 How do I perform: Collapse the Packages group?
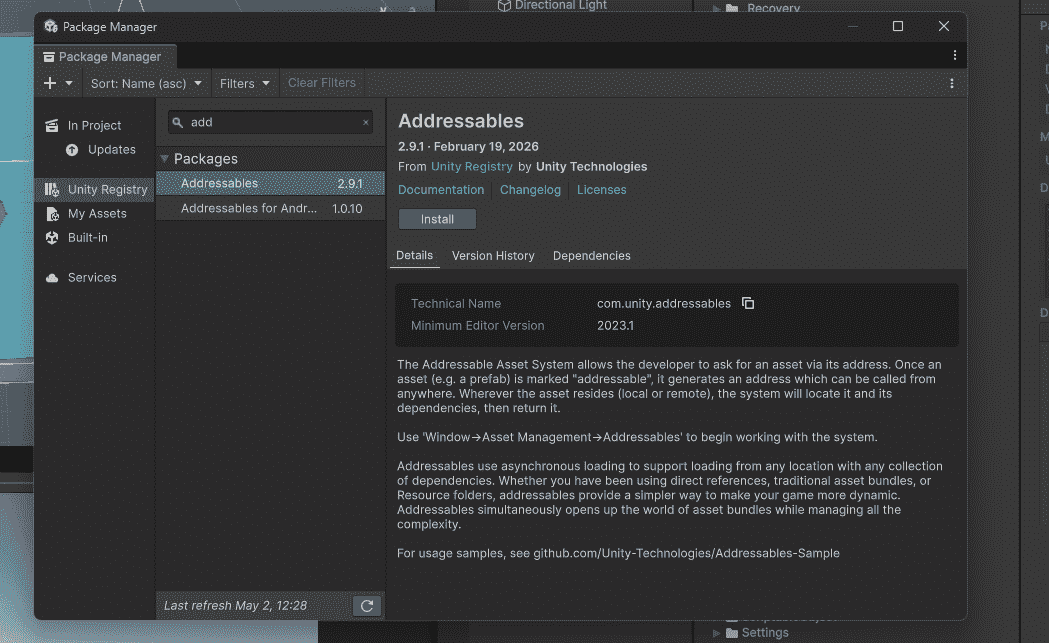164,159
